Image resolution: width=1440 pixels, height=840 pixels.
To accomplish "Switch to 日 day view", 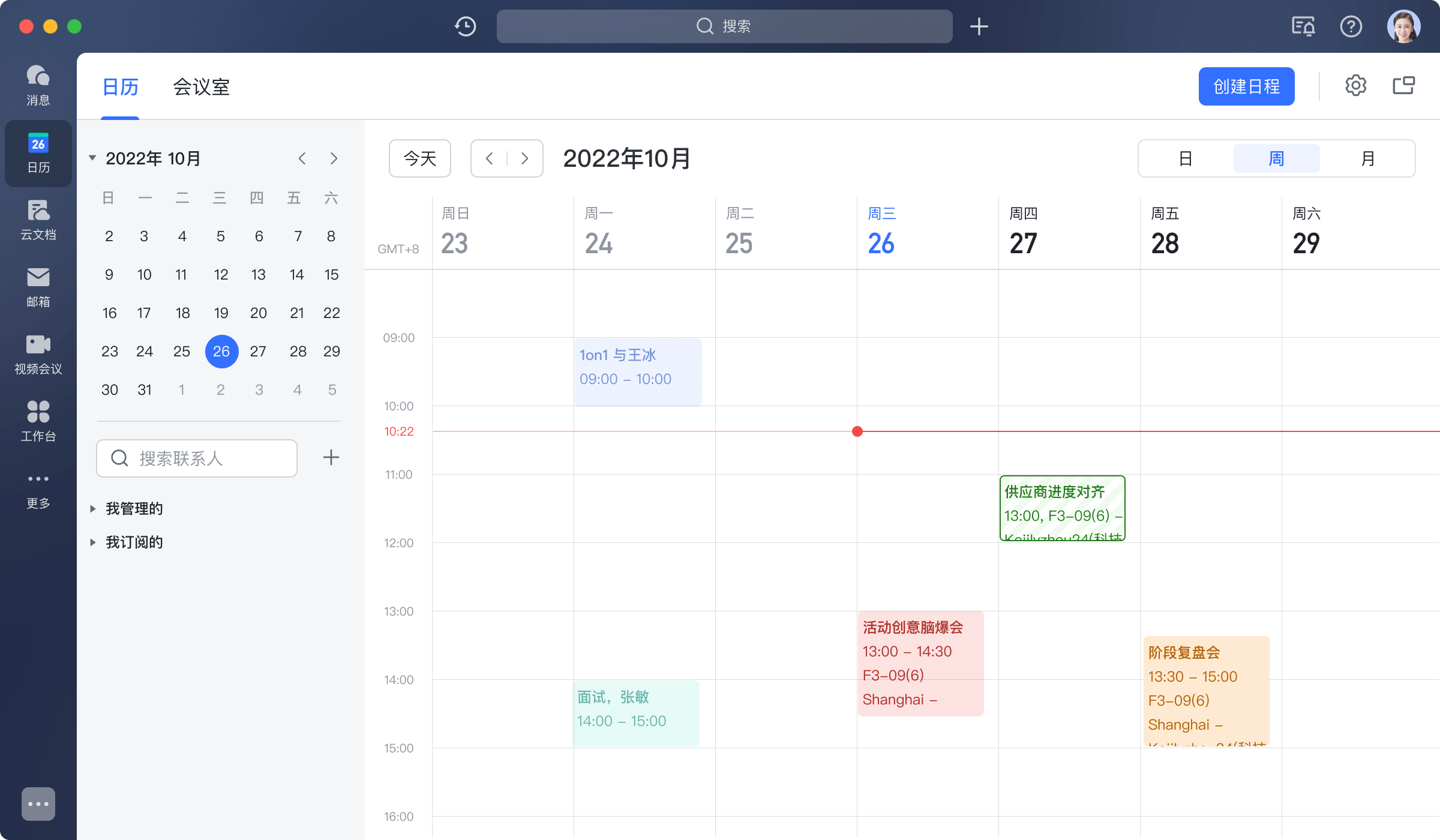I will [1185, 158].
